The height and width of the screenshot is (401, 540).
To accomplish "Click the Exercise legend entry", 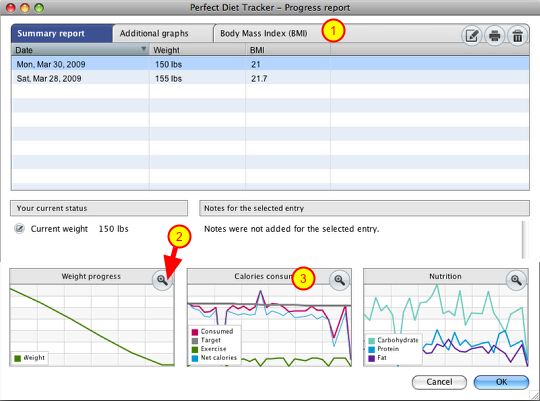I will coord(209,349).
